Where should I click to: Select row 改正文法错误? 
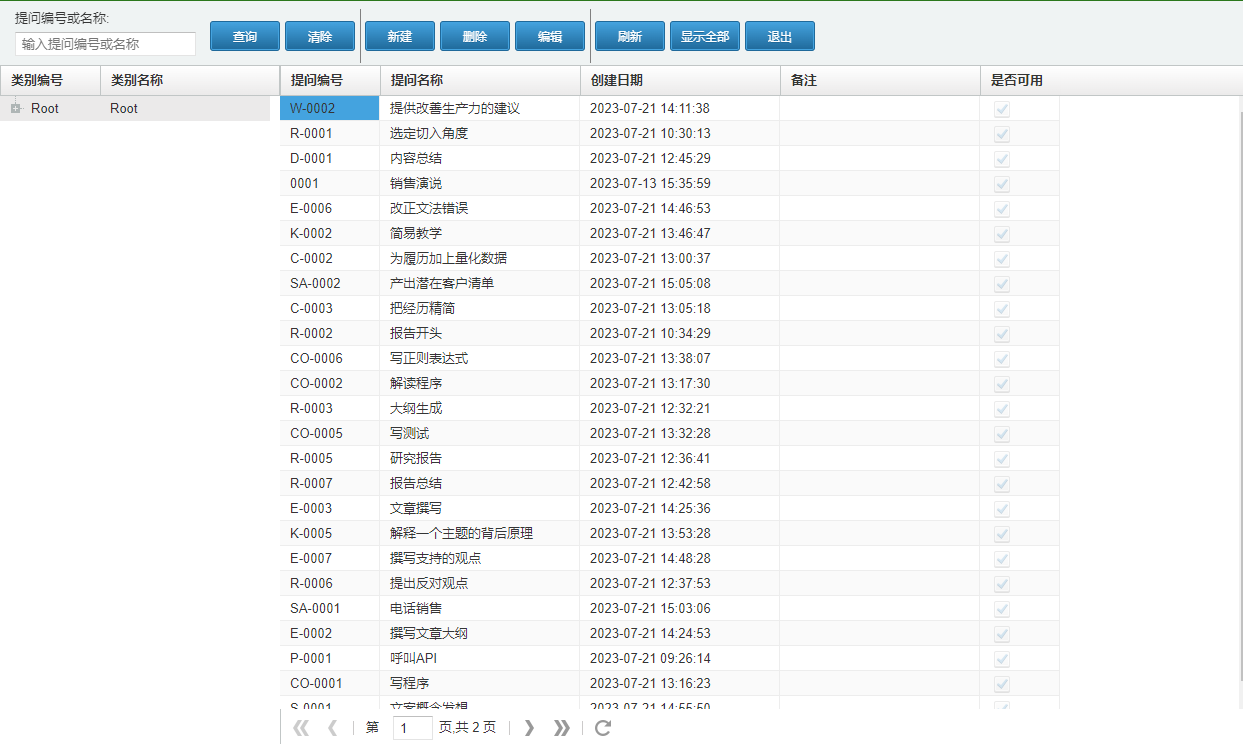click(670, 208)
